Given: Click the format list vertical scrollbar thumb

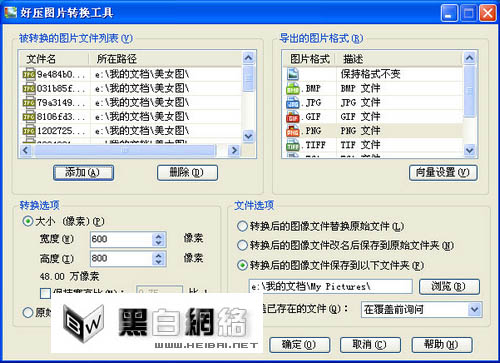Looking at the screenshot, I should 469,91.
